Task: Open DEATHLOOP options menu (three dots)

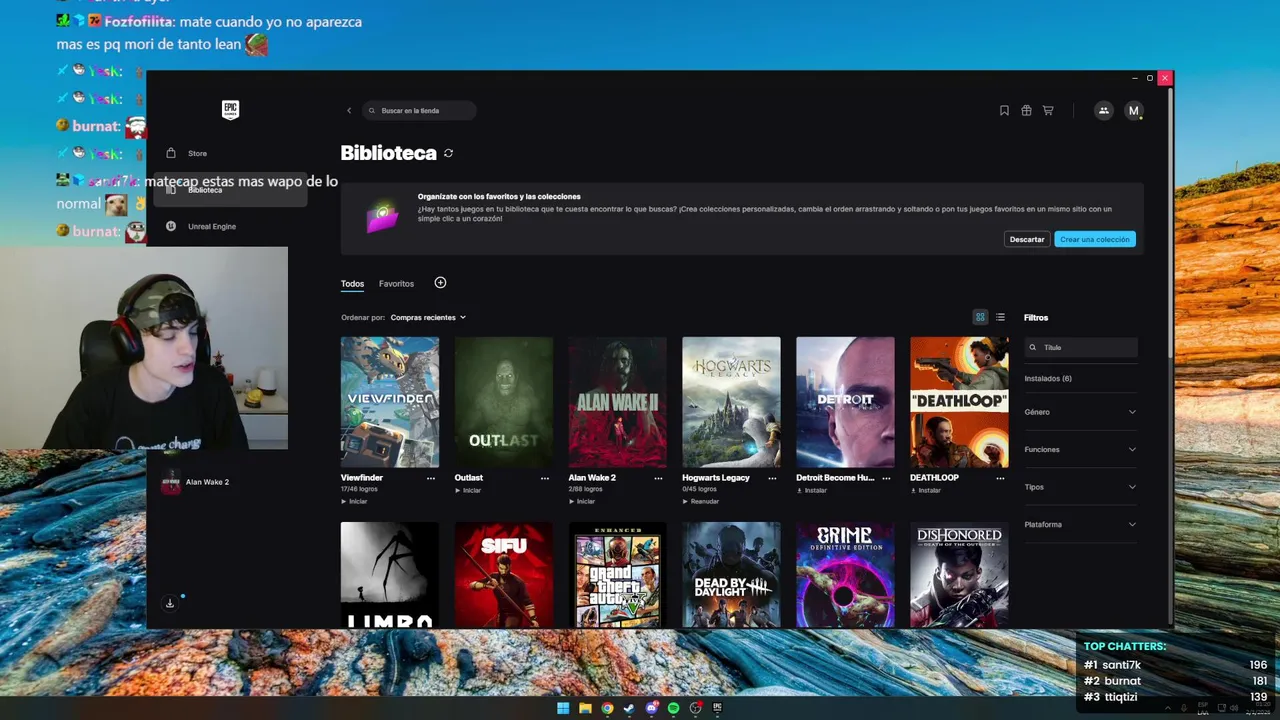Action: tap(1000, 478)
